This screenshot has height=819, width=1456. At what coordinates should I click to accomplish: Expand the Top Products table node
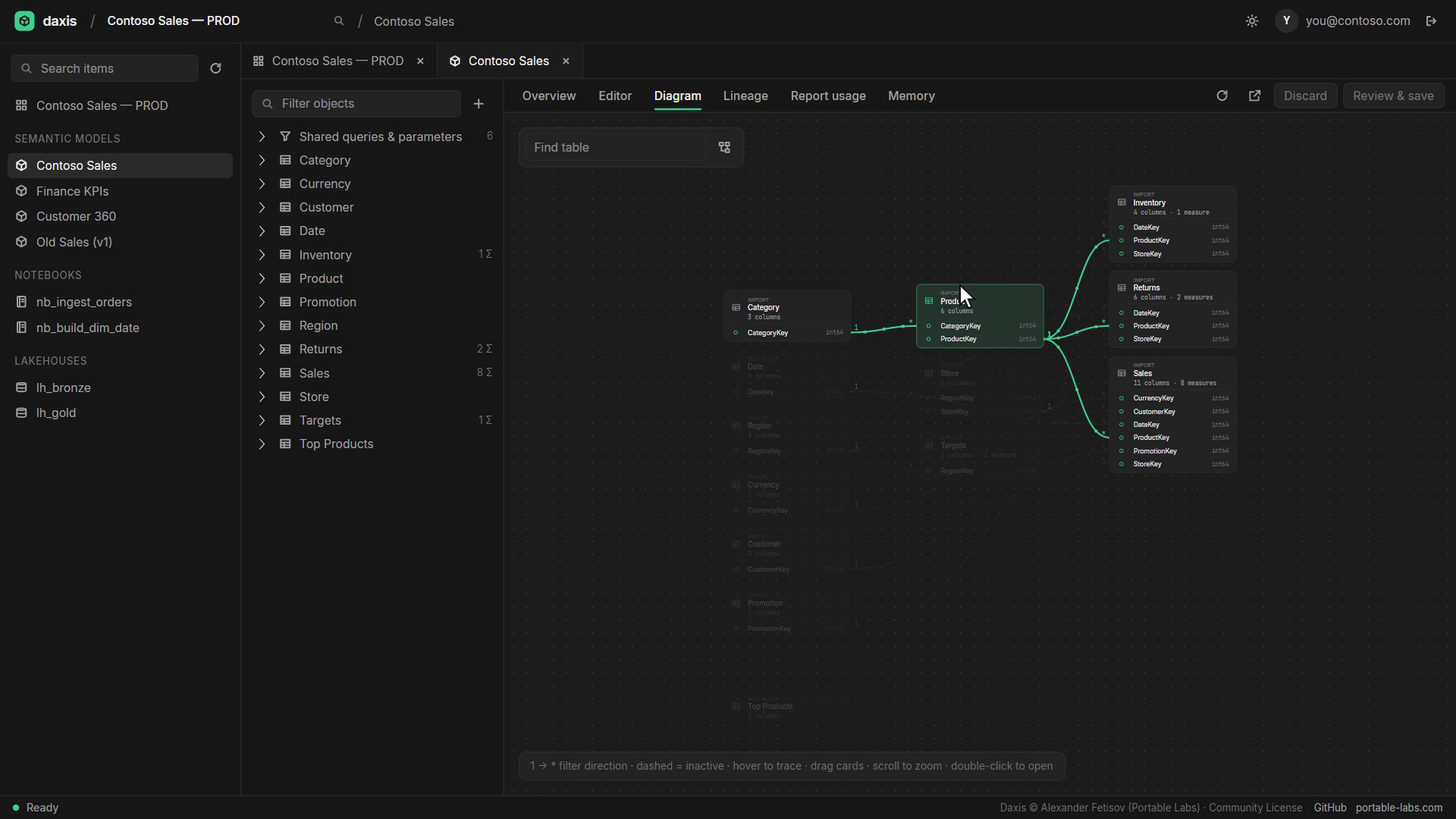pos(262,444)
